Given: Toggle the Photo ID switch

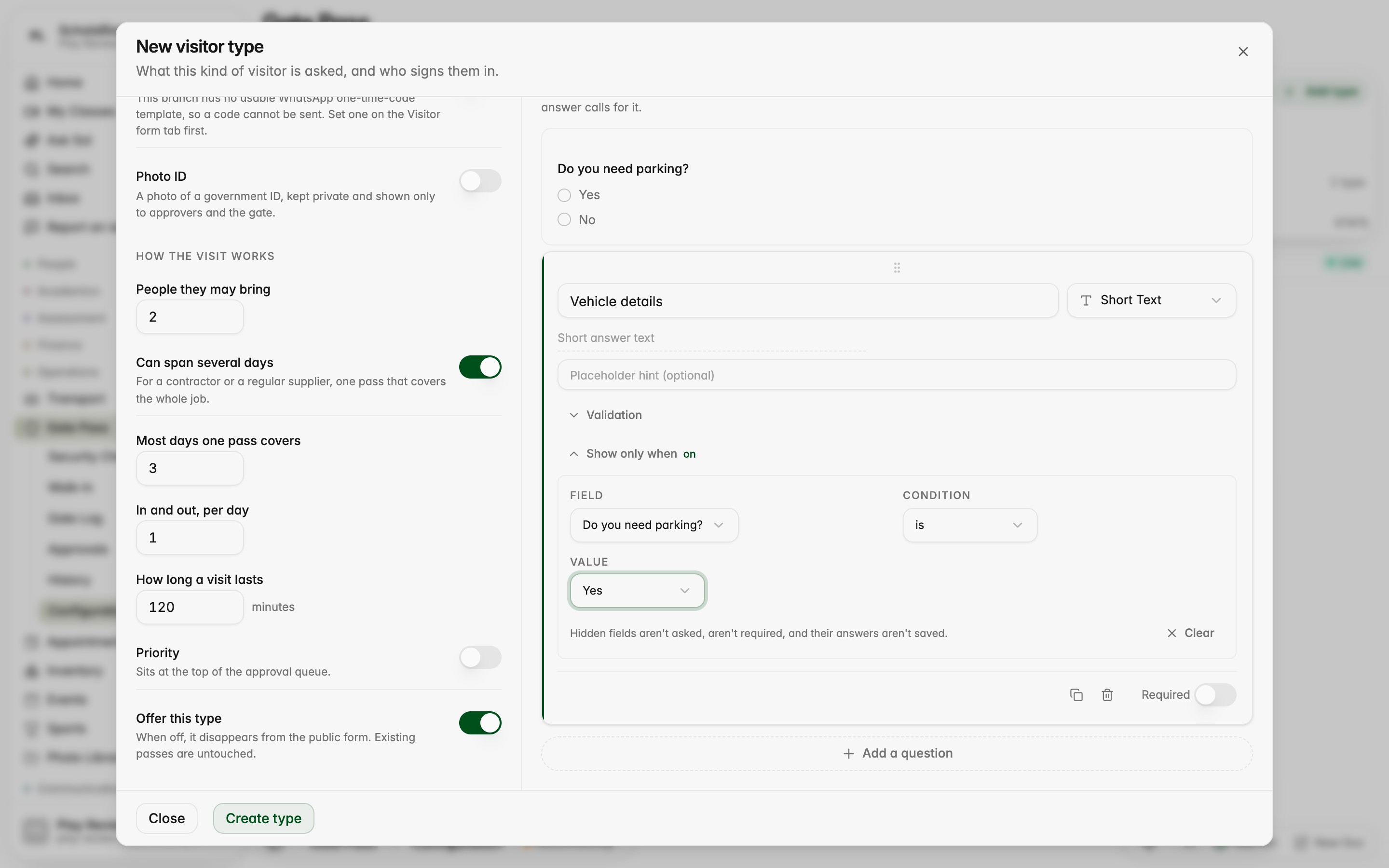Looking at the screenshot, I should (480, 181).
